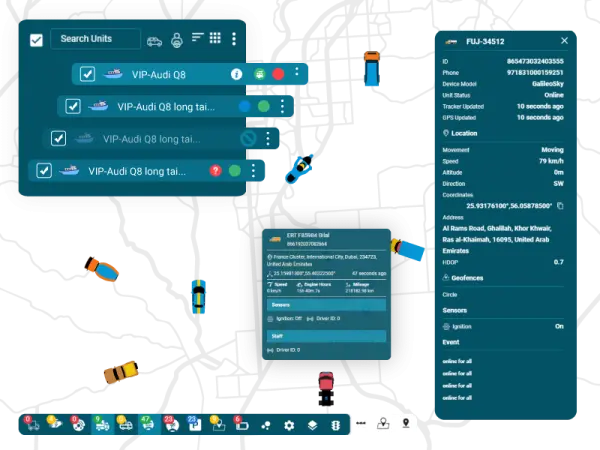Open the Staff bar in map popup

326,336
